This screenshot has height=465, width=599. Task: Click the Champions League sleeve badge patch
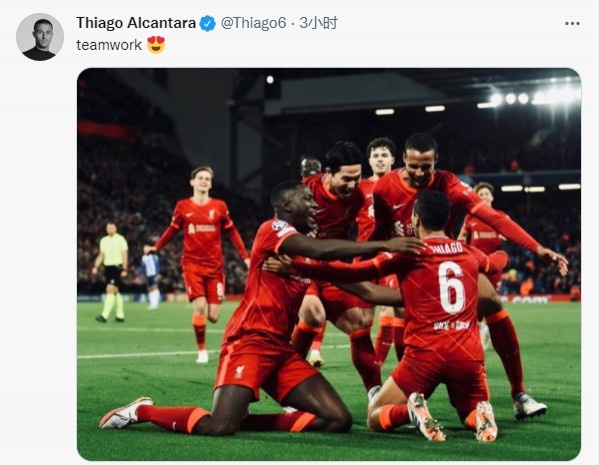tap(280, 225)
